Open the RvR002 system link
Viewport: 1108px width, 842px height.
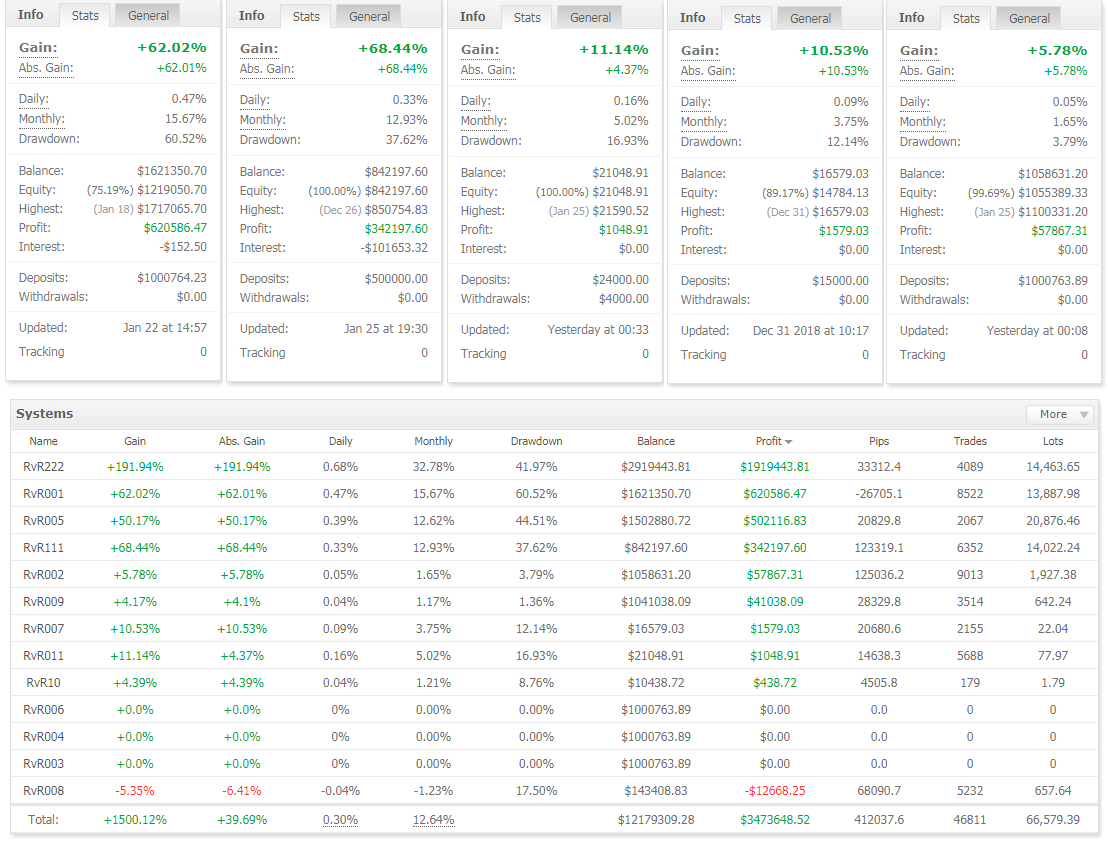[x=44, y=575]
